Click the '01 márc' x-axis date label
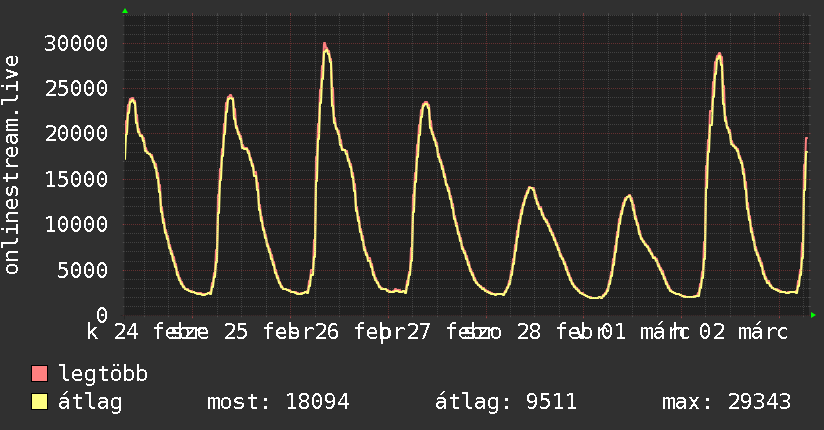Image resolution: width=824 pixels, height=430 pixels. pyautogui.click(x=644, y=332)
